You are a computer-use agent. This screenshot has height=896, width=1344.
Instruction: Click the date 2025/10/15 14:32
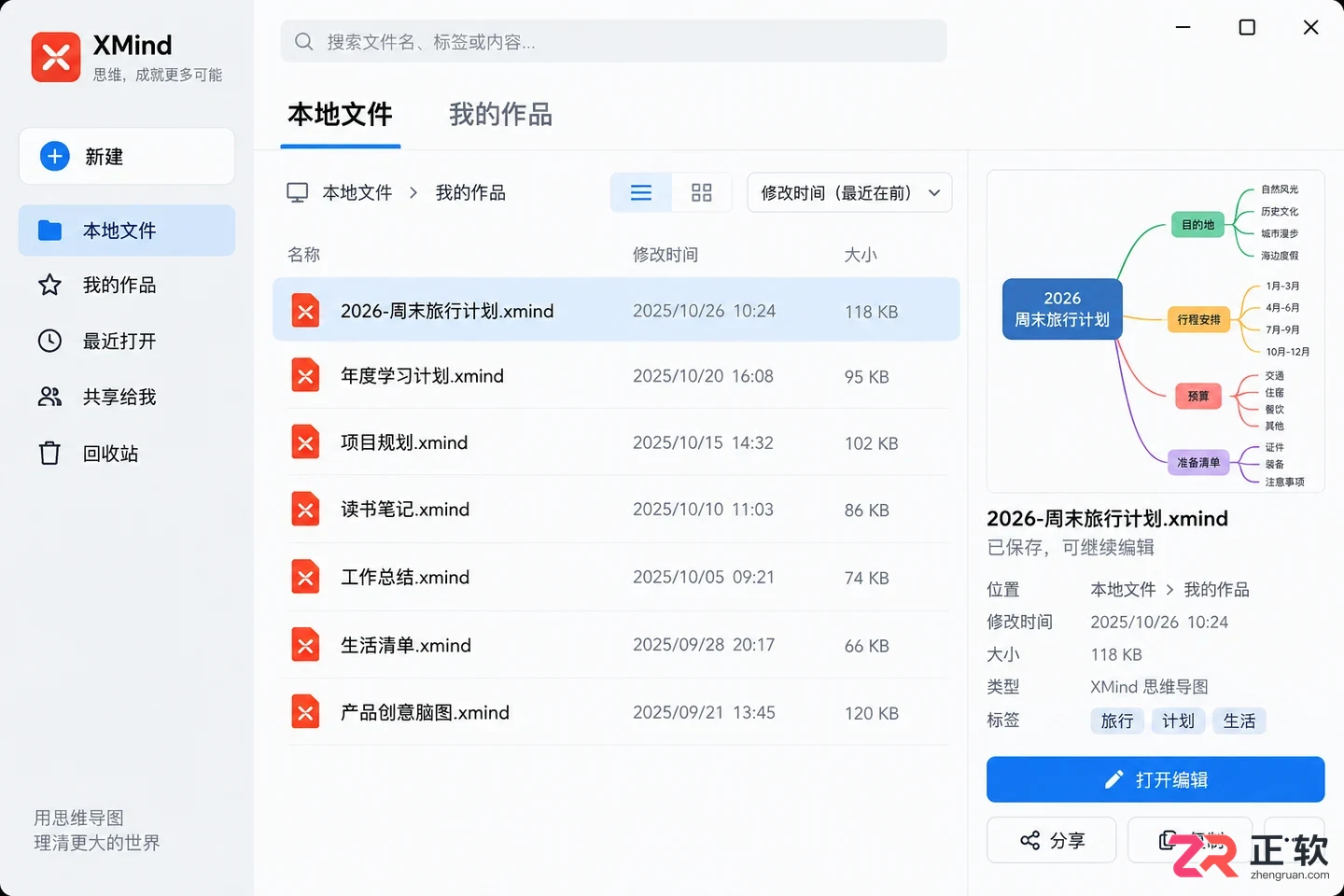coord(703,441)
